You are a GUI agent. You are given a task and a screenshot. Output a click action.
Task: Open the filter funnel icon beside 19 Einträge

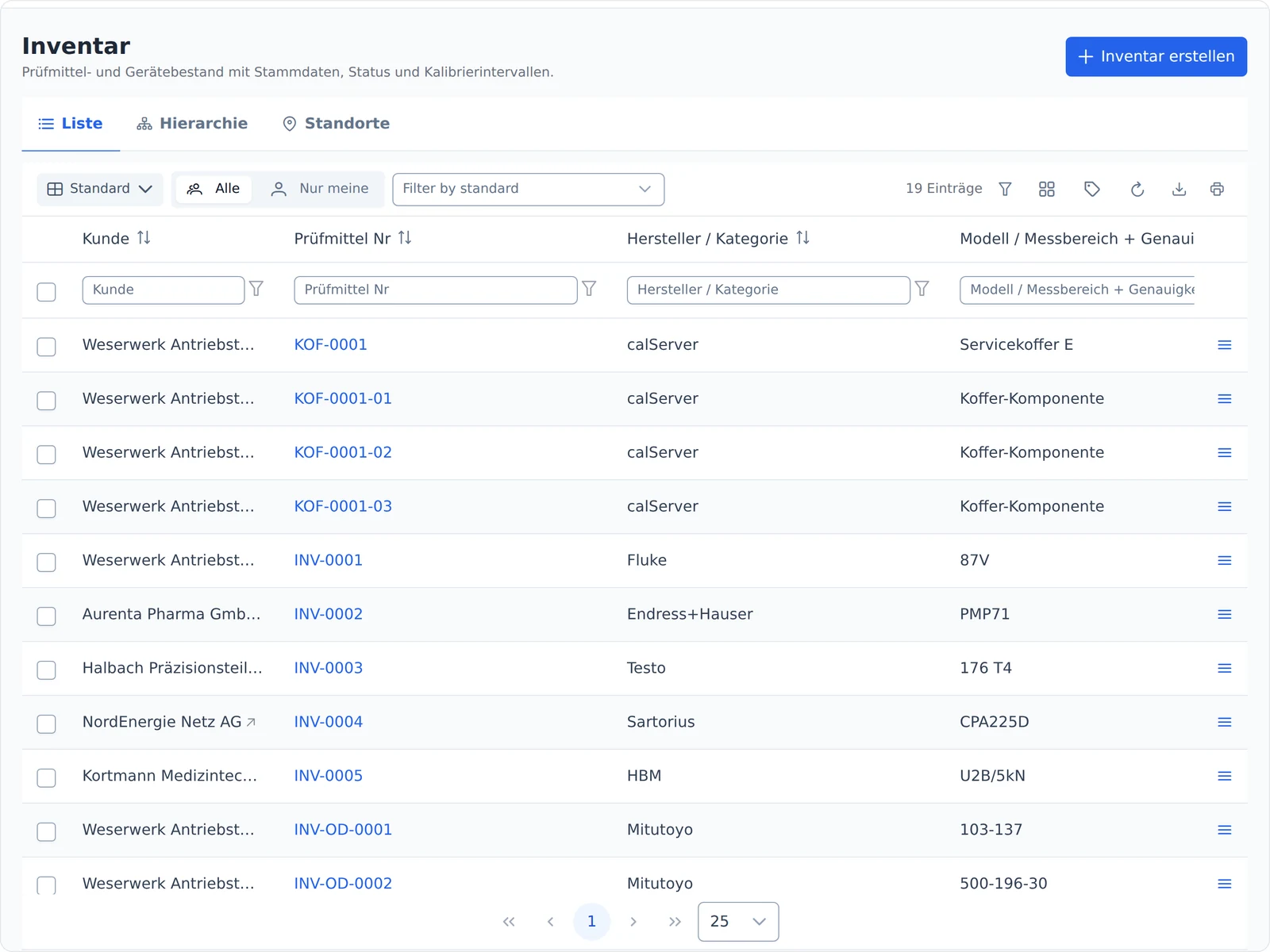1005,189
